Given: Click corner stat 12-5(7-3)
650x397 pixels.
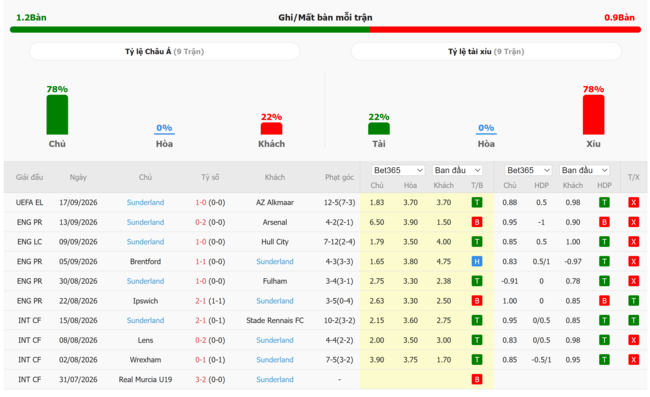Looking at the screenshot, I should coord(339,203).
